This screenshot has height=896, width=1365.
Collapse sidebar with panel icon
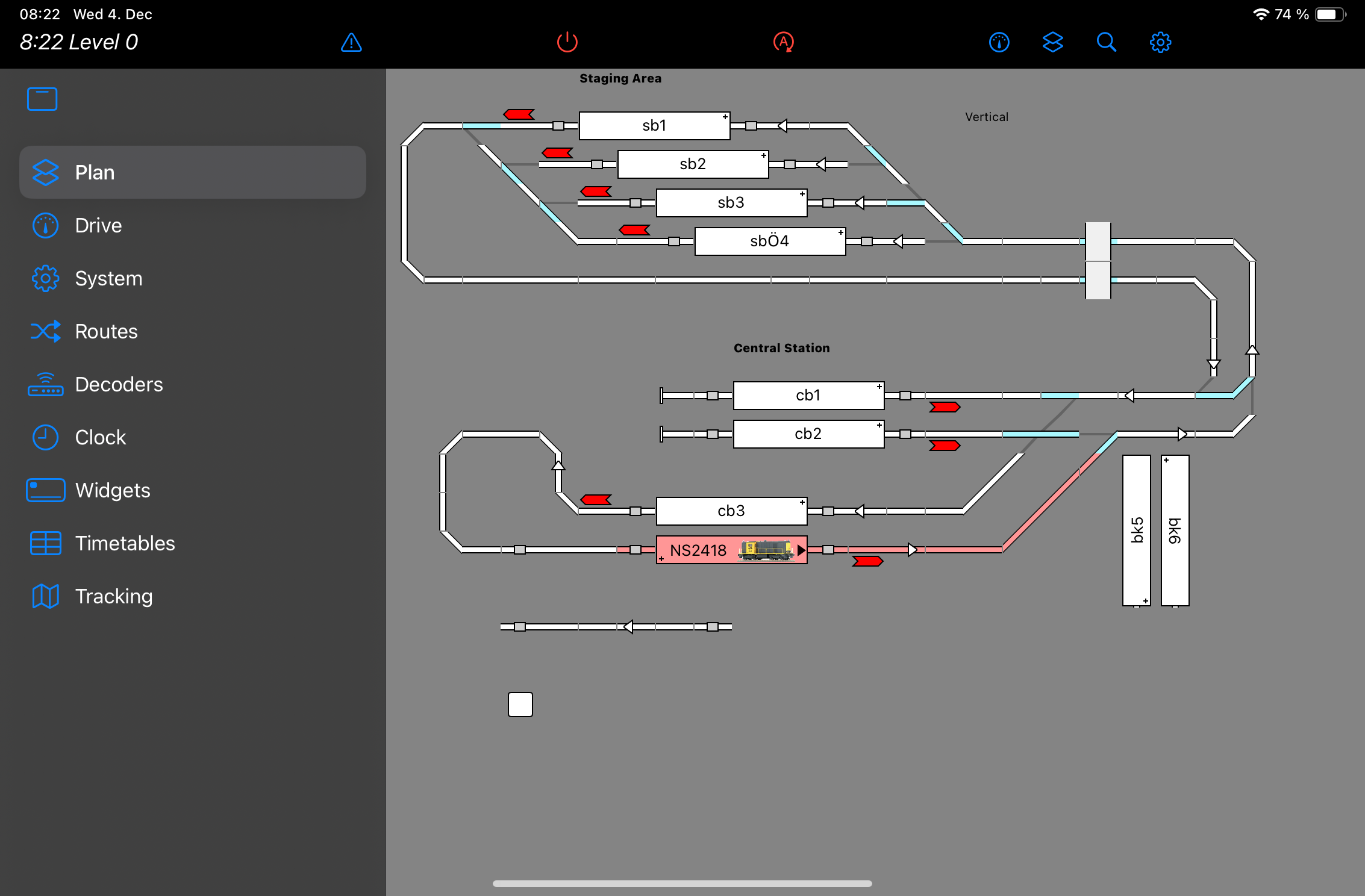(x=42, y=99)
